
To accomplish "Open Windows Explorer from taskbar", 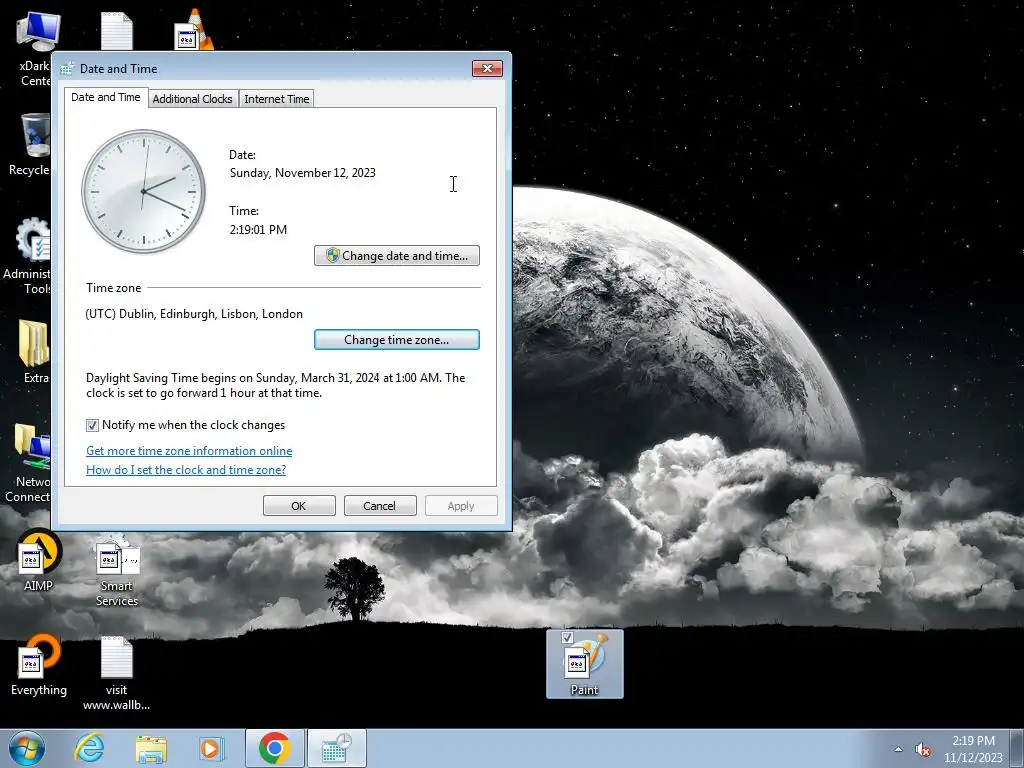I will tap(151, 749).
